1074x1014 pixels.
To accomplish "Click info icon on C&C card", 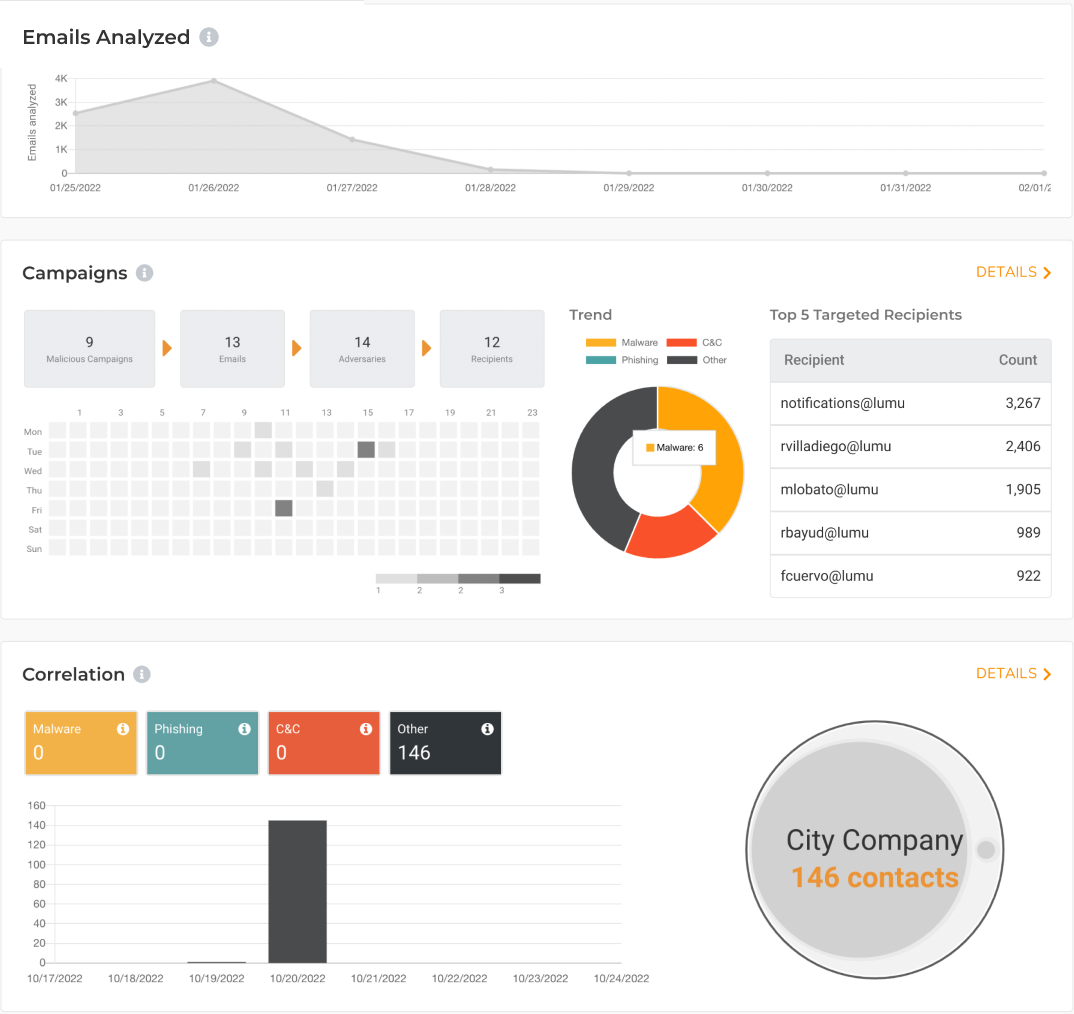I will pyautogui.click(x=366, y=729).
